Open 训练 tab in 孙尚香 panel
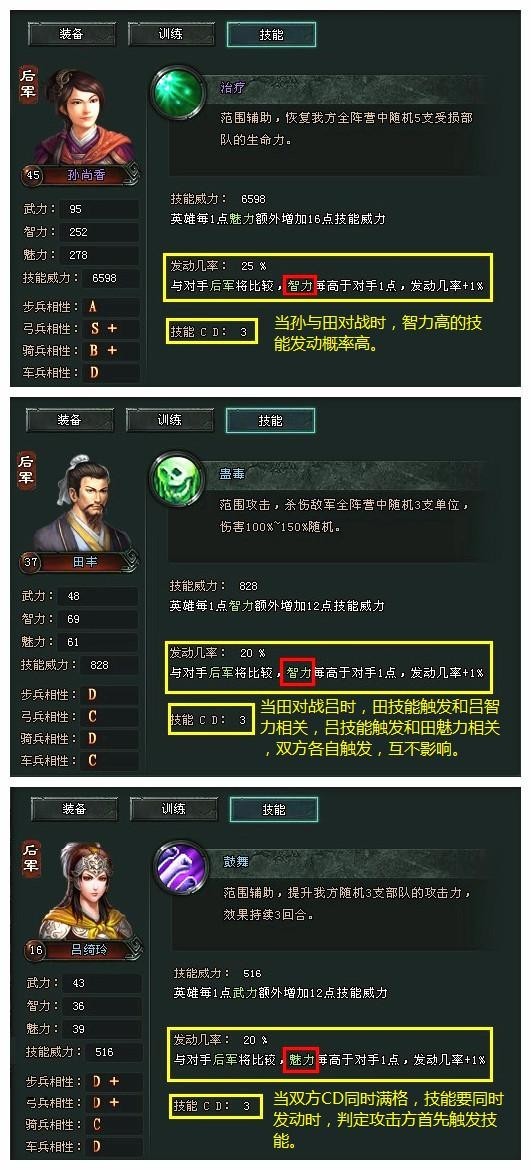This screenshot has width=531, height=1170. (x=171, y=34)
